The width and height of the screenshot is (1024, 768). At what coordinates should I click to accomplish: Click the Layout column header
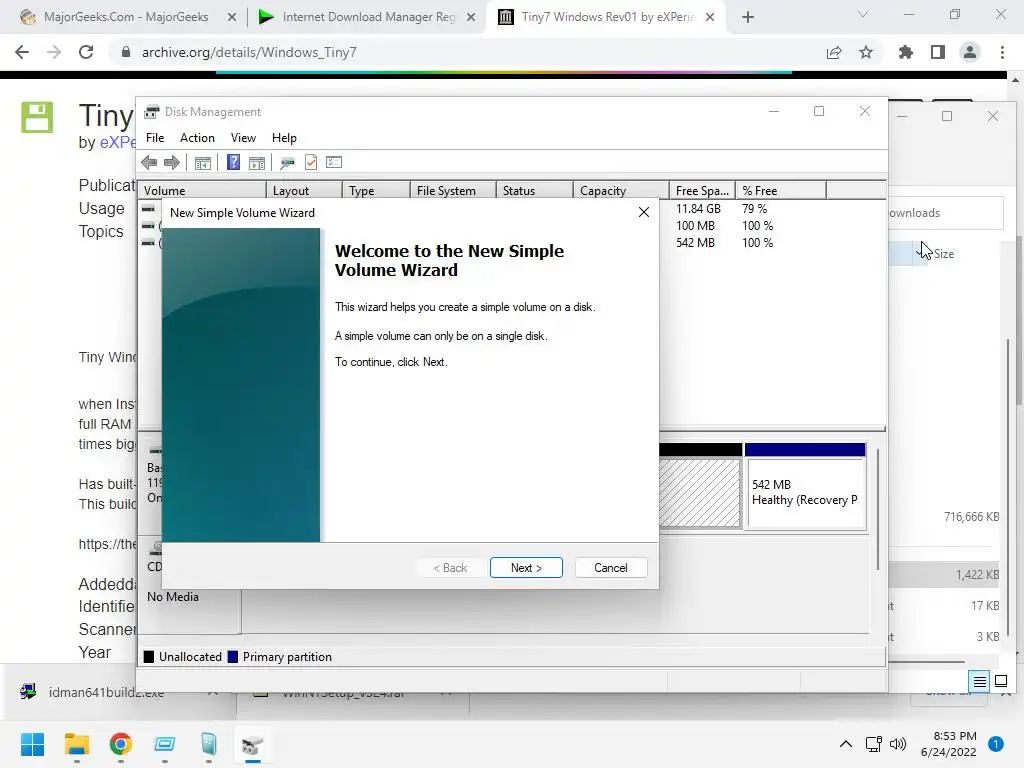[x=304, y=191]
